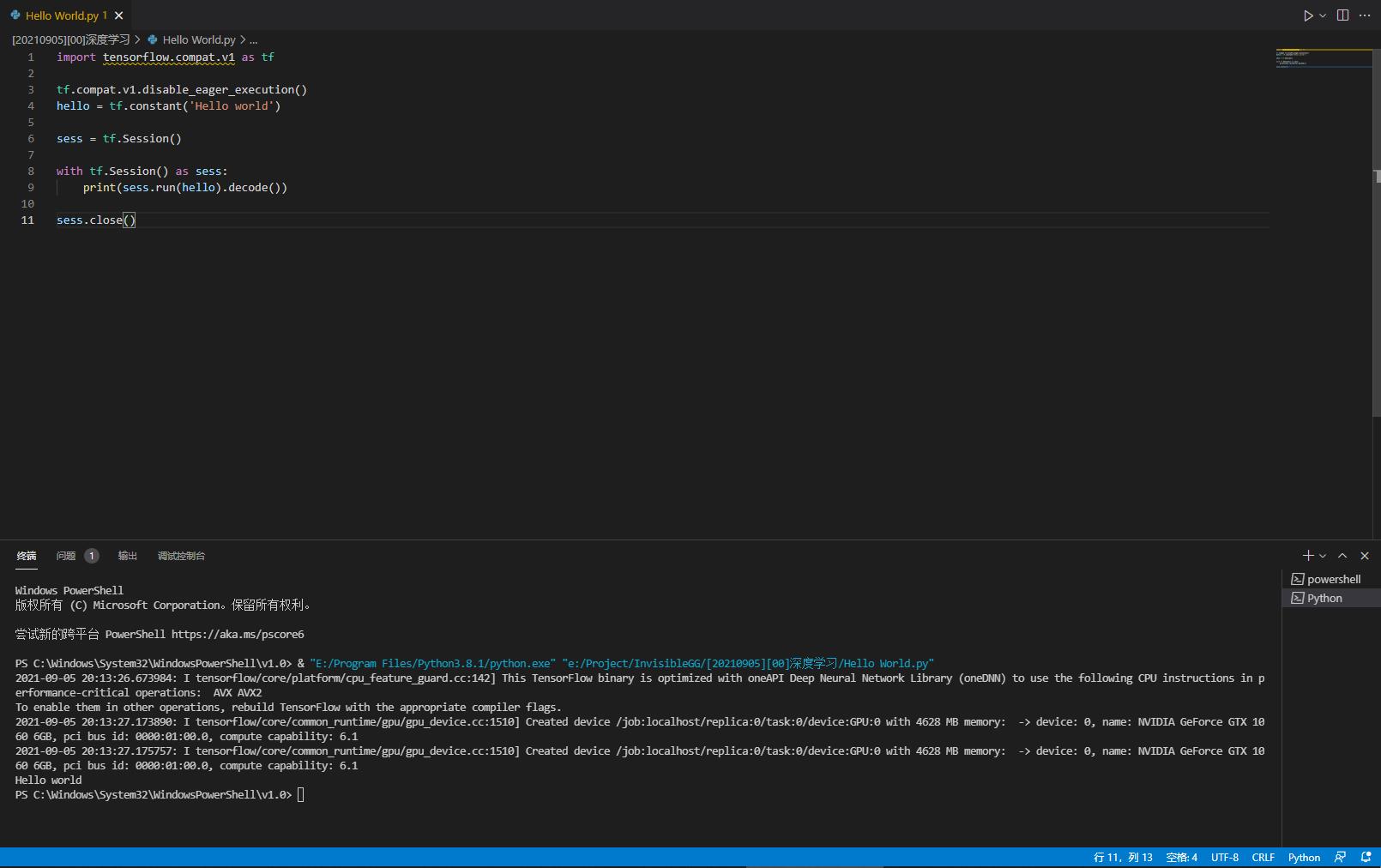Image resolution: width=1381 pixels, height=868 pixels.
Task: Open notifications bell in status bar
Action: tap(1366, 858)
